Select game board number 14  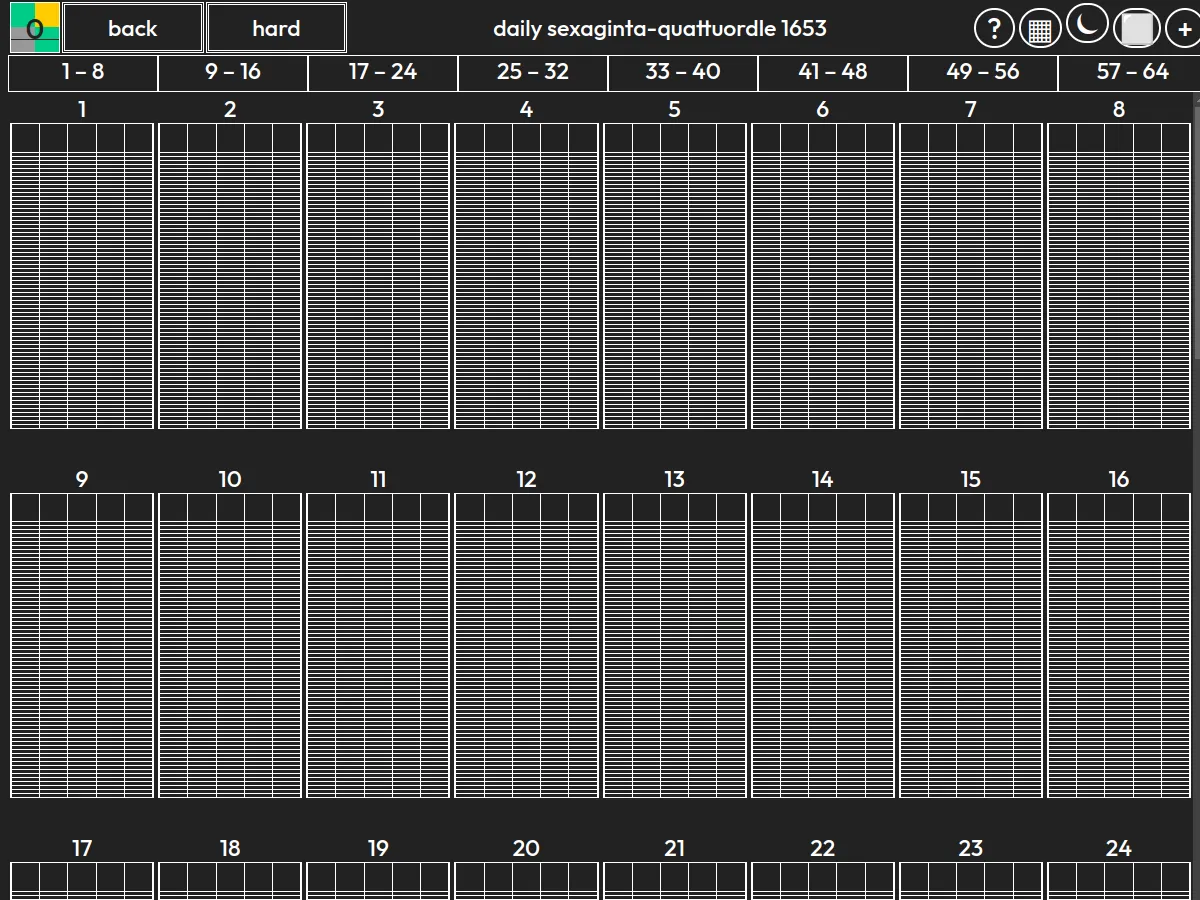(823, 645)
